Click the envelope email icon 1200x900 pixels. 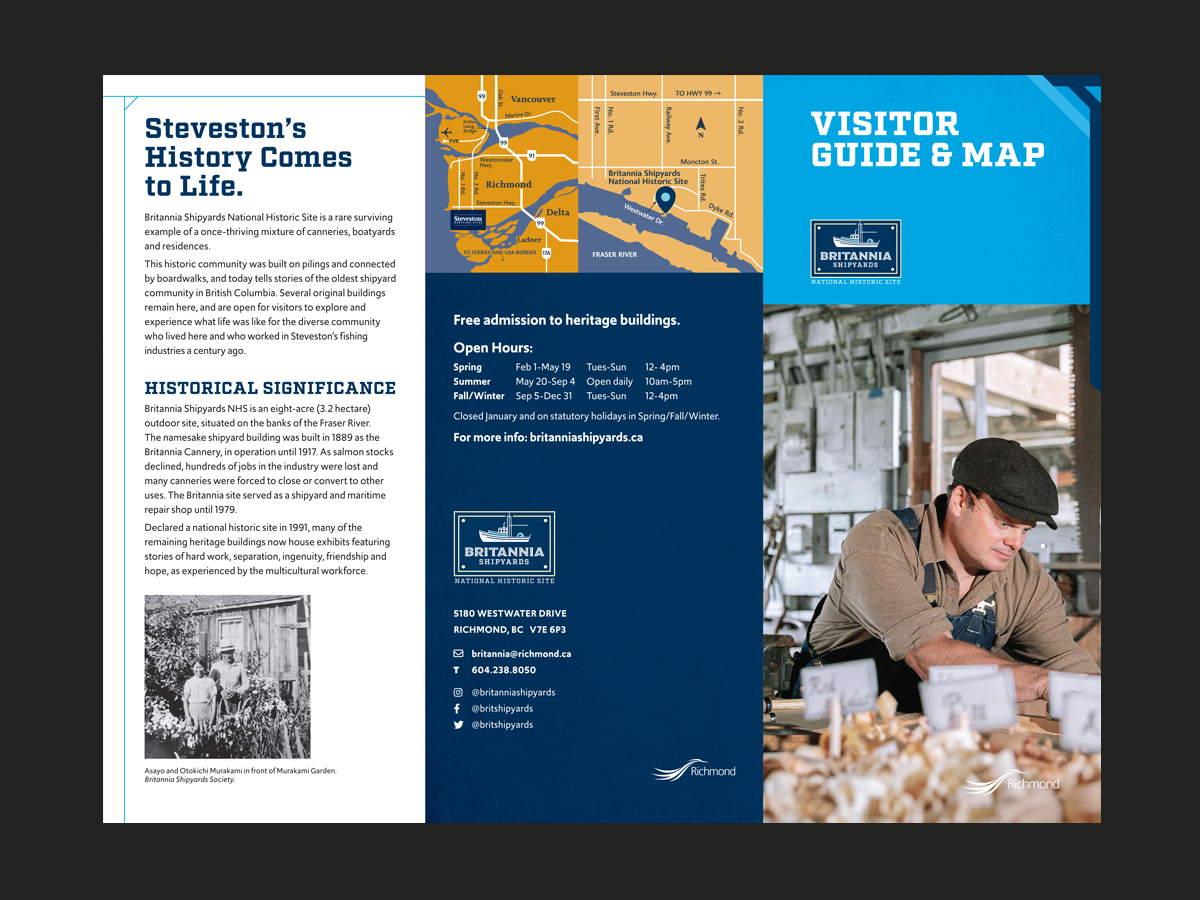458,653
